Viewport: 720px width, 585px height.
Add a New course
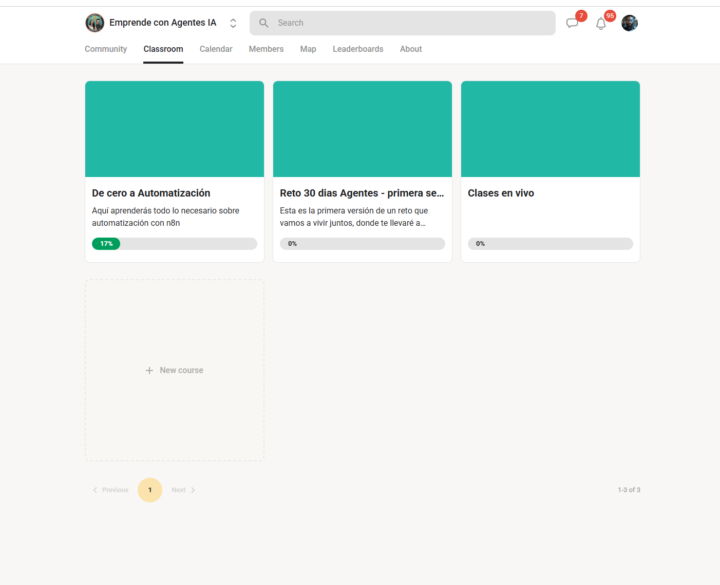pyautogui.click(x=174, y=370)
